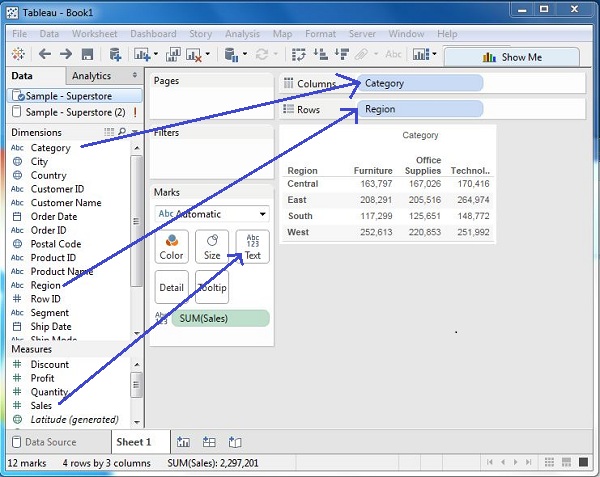Click the SUM(Sales) pill in Marks
Viewport: 600px width, 477px height.
pos(220,318)
